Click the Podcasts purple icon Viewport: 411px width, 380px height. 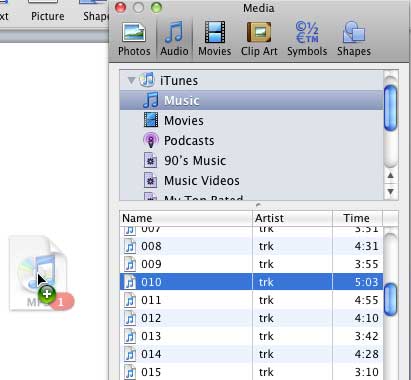point(151,140)
